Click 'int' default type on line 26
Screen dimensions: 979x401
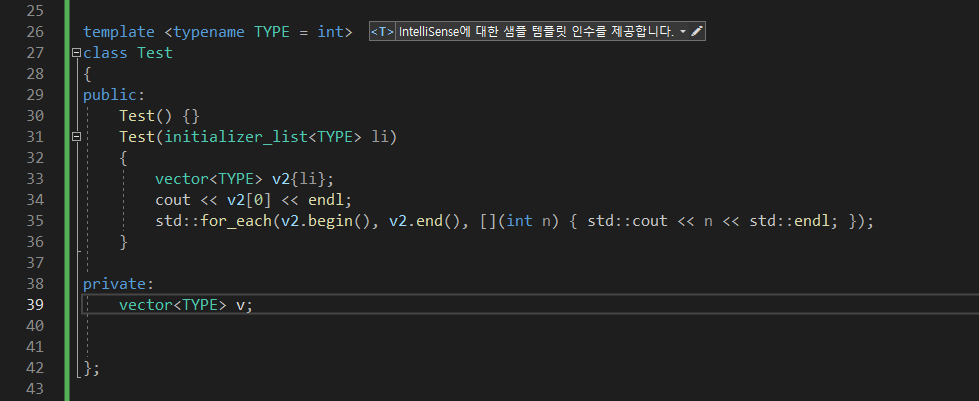pyautogui.click(x=330, y=32)
